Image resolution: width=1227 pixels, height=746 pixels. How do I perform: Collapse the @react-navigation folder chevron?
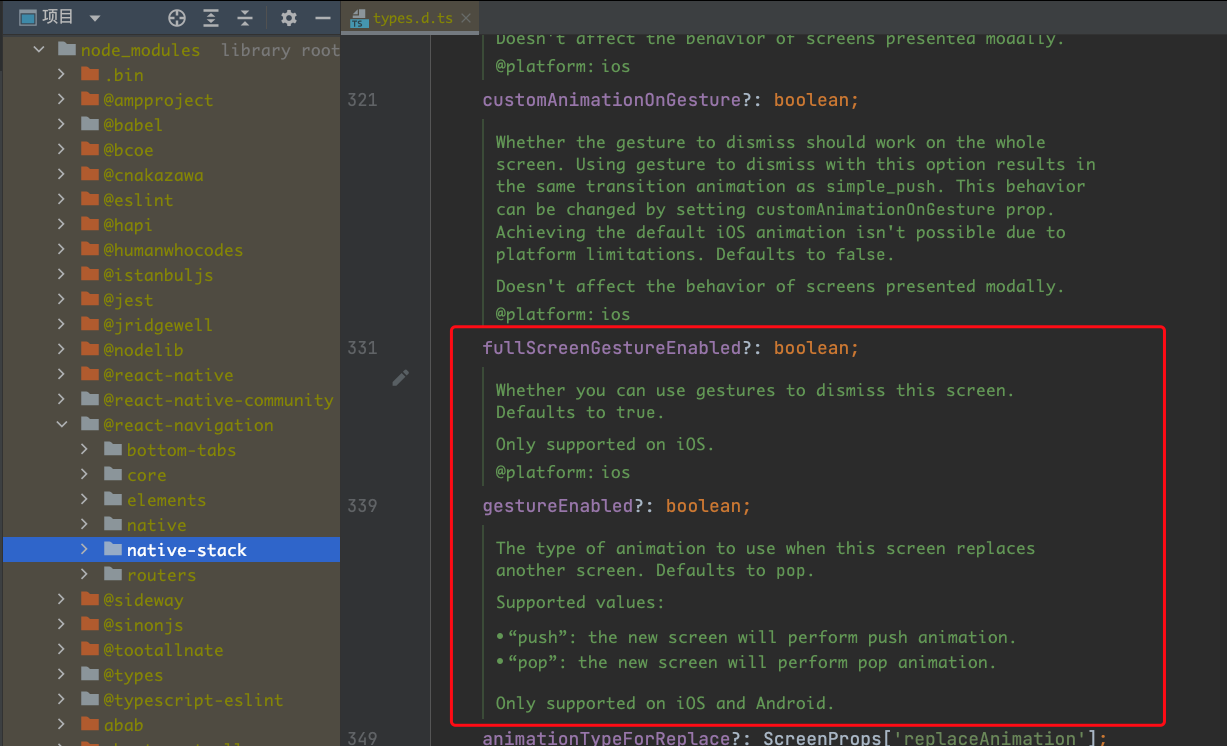pos(62,425)
